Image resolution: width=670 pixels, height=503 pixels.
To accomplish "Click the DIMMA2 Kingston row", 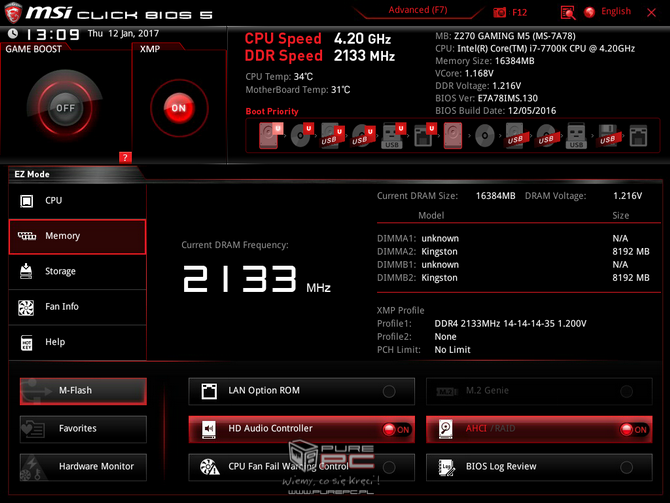I will coord(513,252).
